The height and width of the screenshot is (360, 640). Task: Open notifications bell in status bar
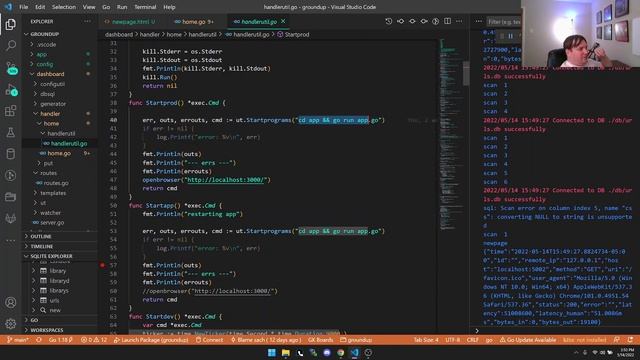[x=631, y=340]
